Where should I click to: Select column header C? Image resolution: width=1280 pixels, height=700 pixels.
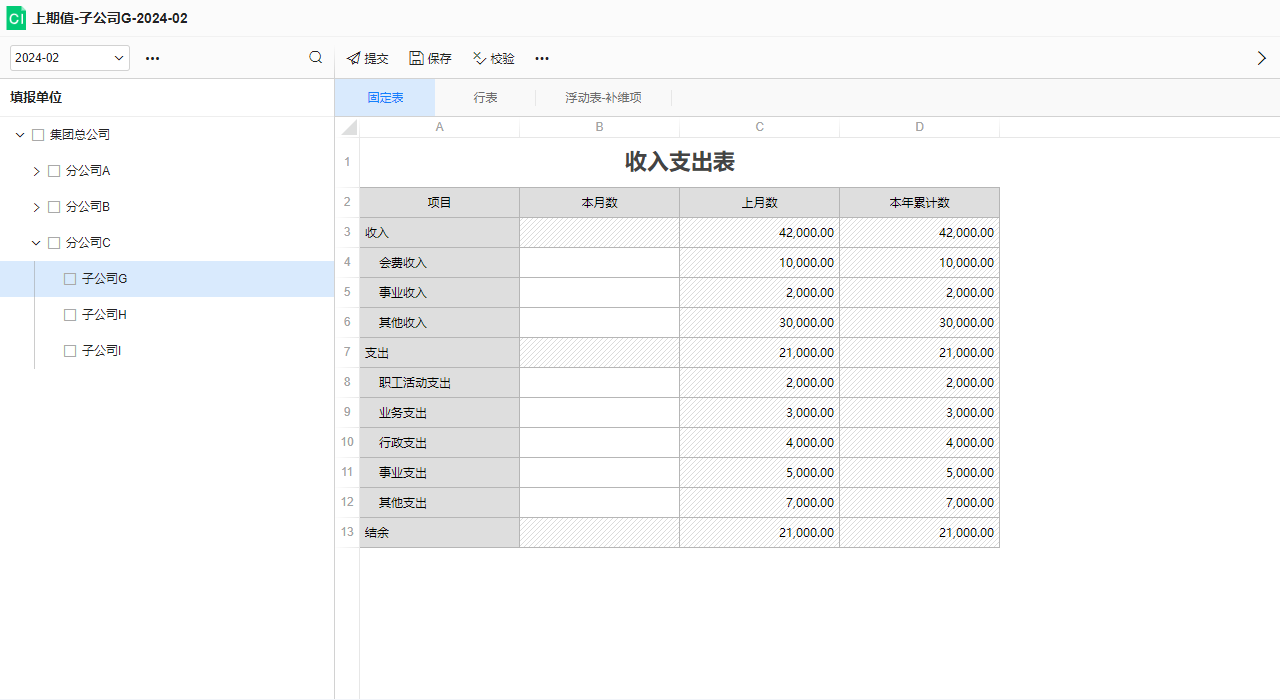coord(759,127)
